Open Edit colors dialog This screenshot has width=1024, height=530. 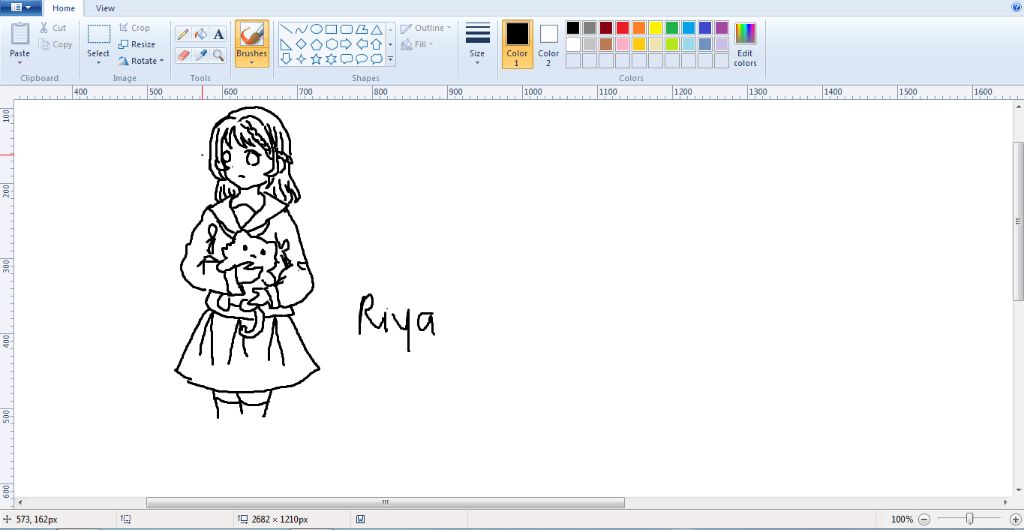tap(745, 44)
